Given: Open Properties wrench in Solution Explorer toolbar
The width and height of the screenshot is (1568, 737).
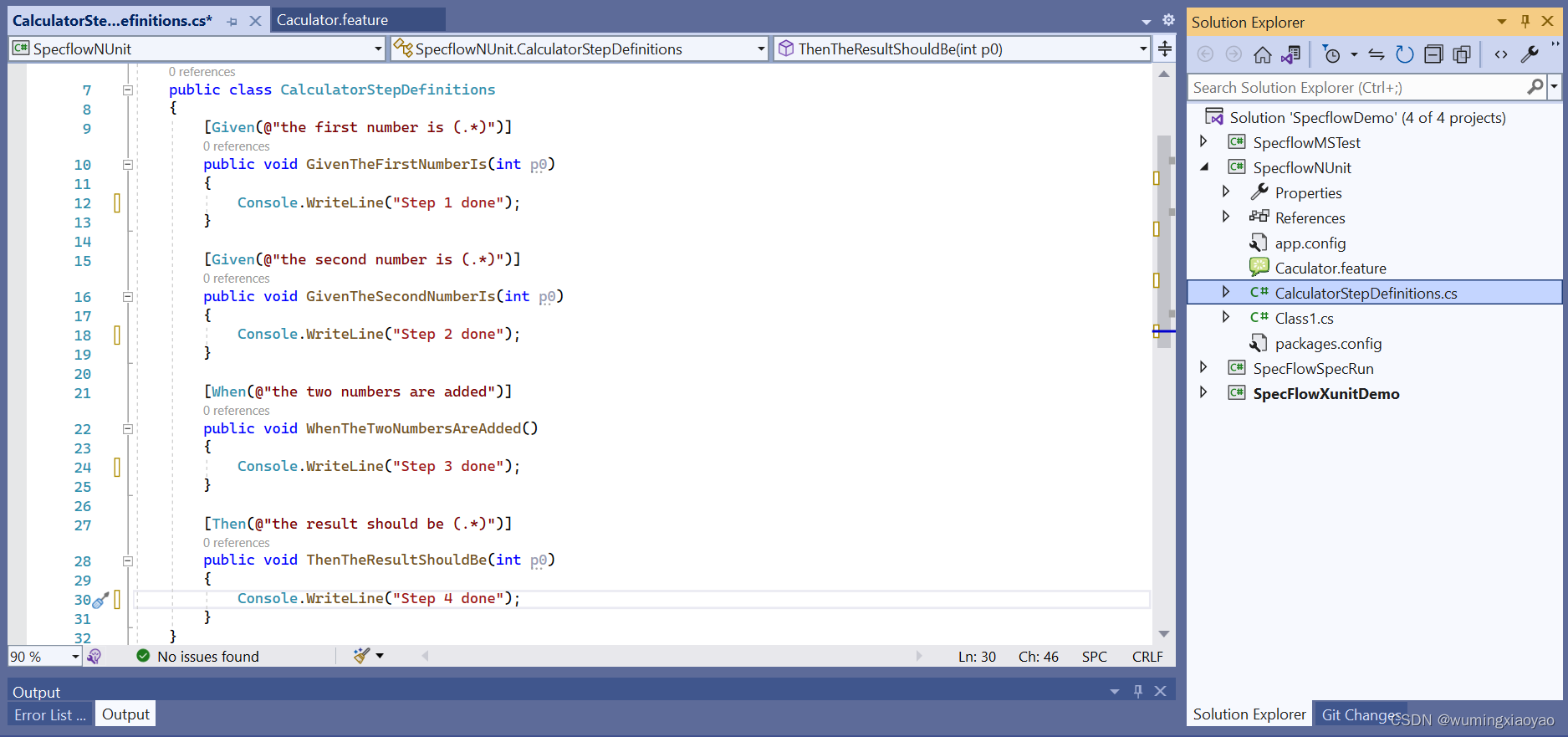Looking at the screenshot, I should (1530, 54).
